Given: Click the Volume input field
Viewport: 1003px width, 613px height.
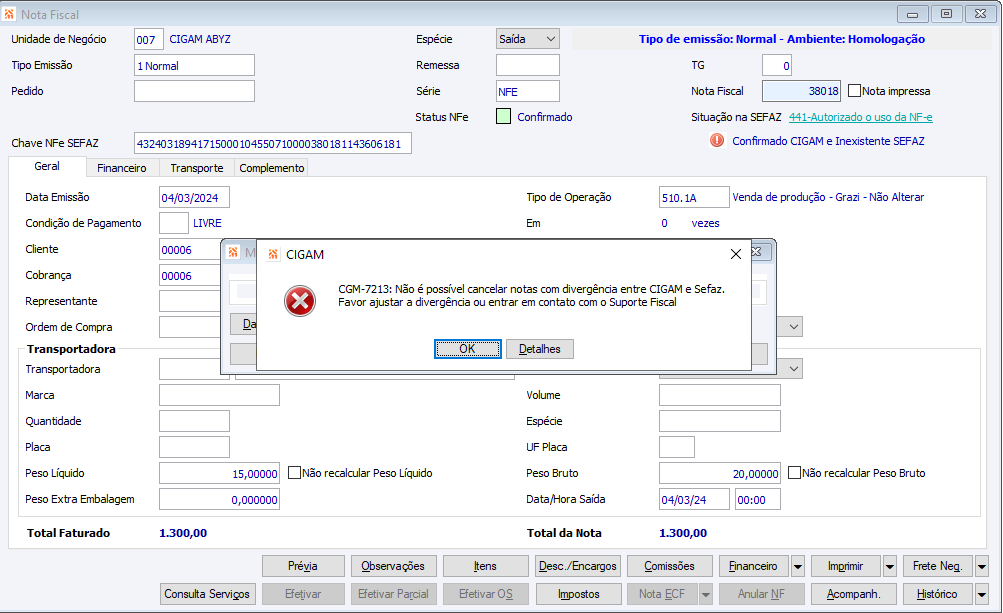Looking at the screenshot, I should coord(720,395).
